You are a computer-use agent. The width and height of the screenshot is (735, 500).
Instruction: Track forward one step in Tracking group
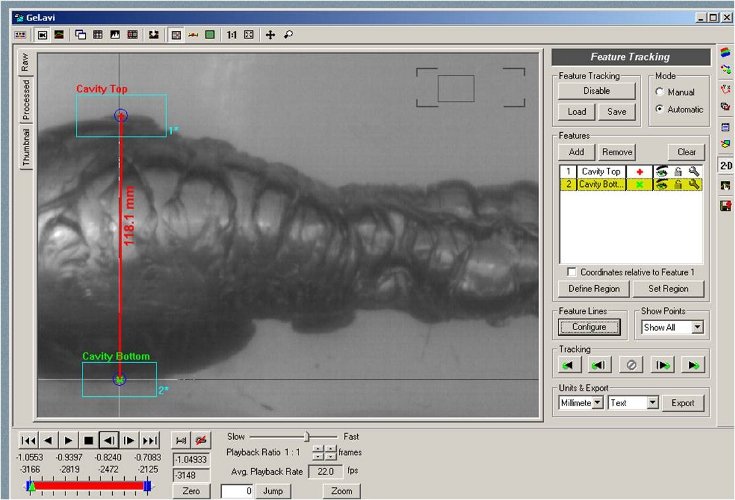(662, 365)
